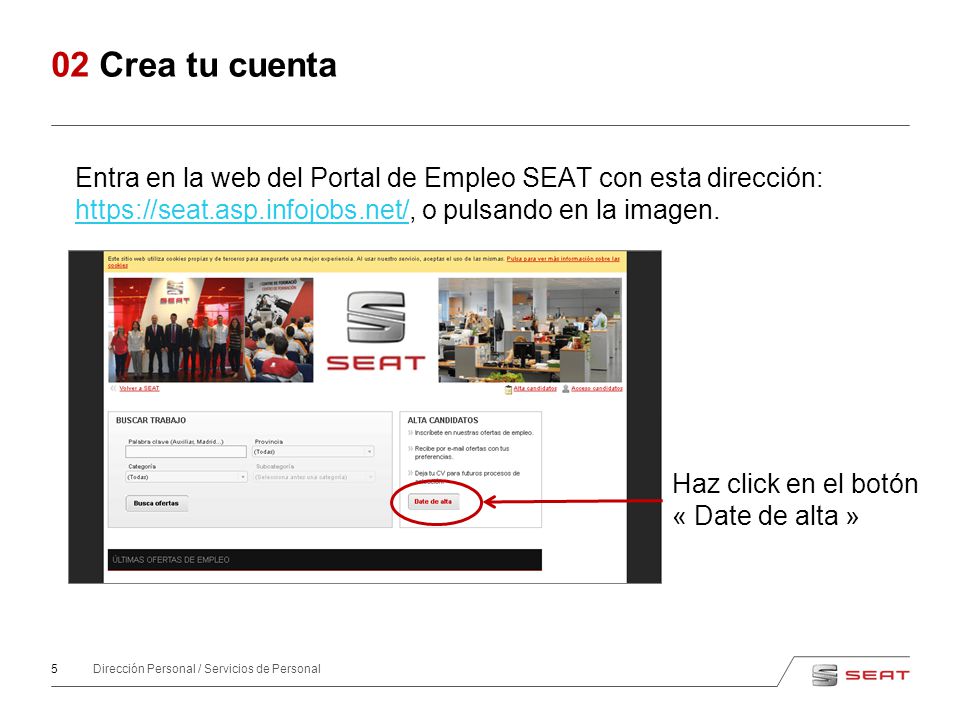Viewport: 960px width, 720px height.
Task: Click the 'ÚLTIMAS OFERTAS DE EMPLEO' header bar
Action: click(x=324, y=560)
